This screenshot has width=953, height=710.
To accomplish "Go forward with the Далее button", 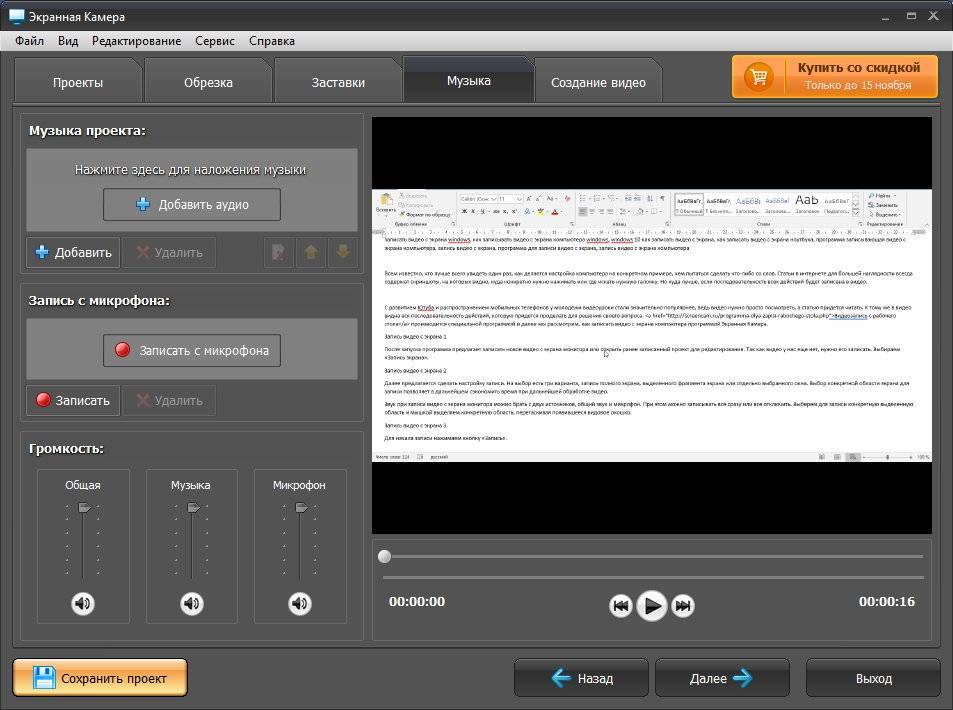I will (x=722, y=678).
